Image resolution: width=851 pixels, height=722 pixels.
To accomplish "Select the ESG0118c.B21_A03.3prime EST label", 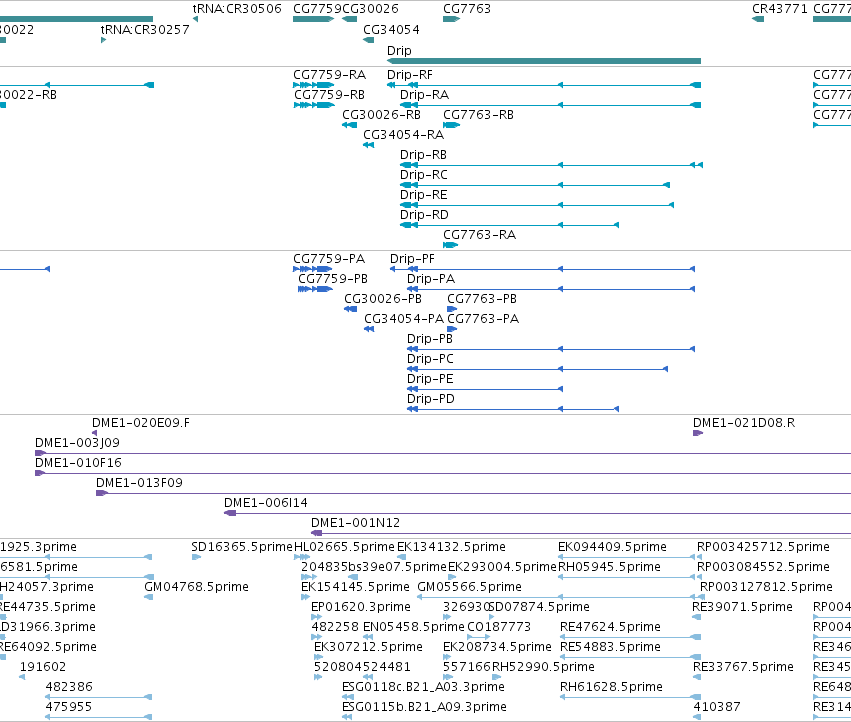I will point(423,687).
